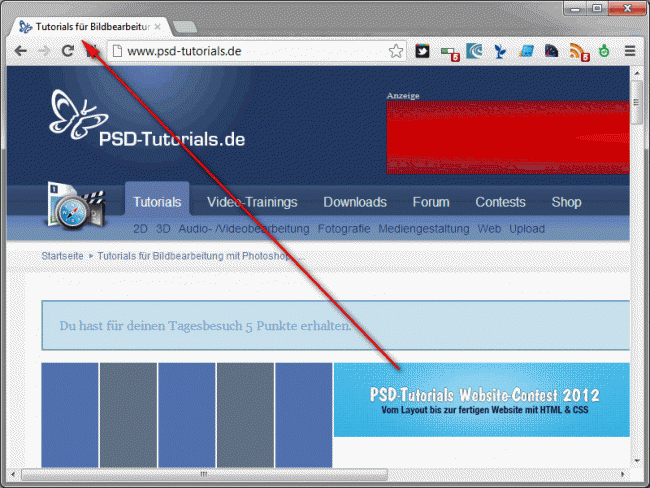Click the dark speedometer extension icon
The width and height of the screenshot is (650, 488).
(x=551, y=51)
